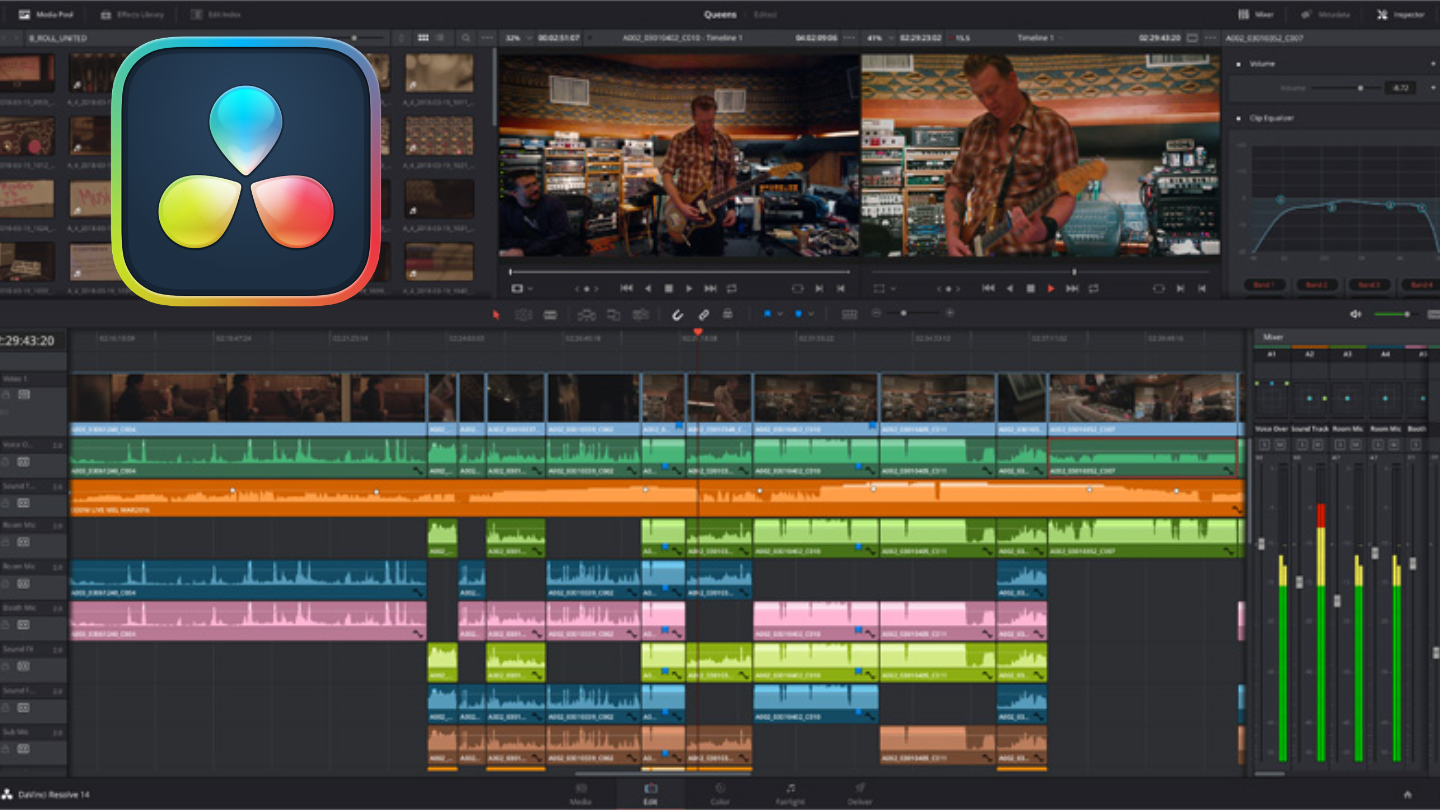Screen dimensions: 1440x810
Task: Toggle loop in the timeline viewer
Action: click(1093, 288)
